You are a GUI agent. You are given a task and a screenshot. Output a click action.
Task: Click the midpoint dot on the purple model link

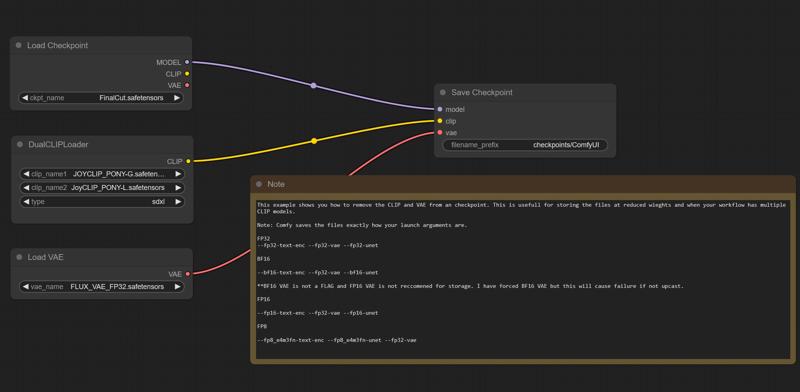click(313, 86)
